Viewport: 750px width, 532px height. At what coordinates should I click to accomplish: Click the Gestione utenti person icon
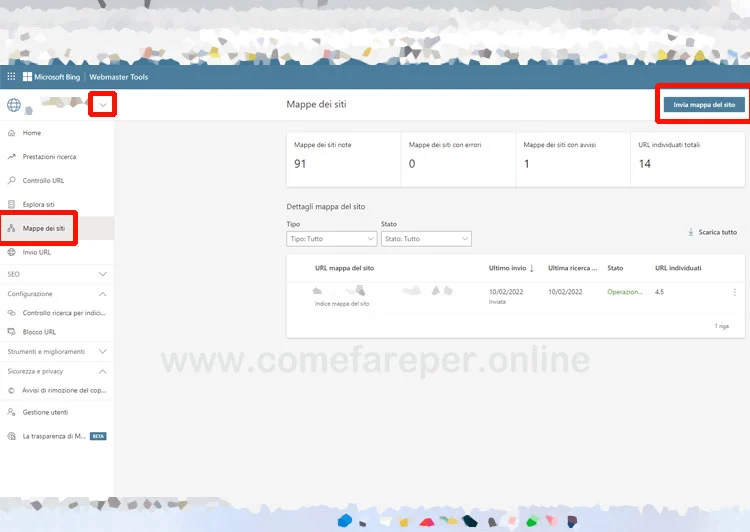click(11, 412)
